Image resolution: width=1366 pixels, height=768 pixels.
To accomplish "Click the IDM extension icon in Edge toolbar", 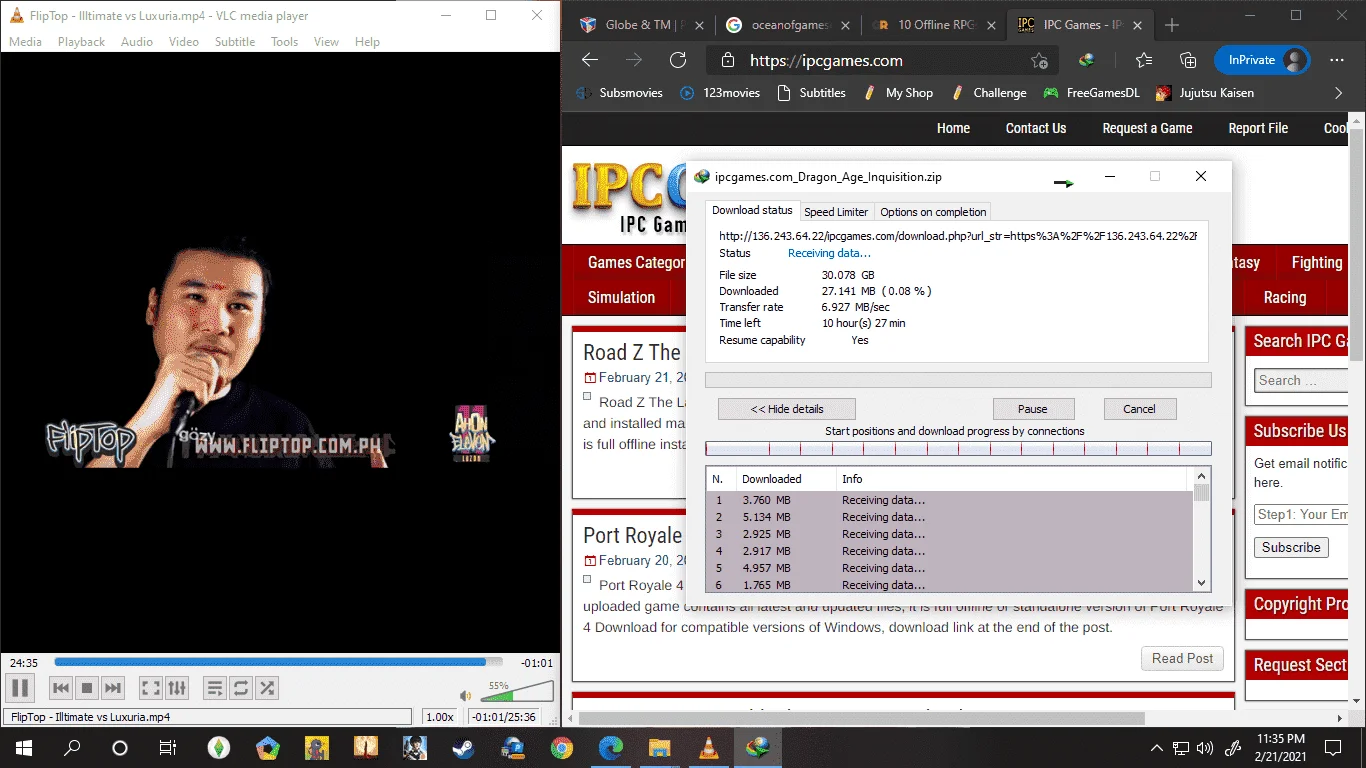I will 1087,60.
